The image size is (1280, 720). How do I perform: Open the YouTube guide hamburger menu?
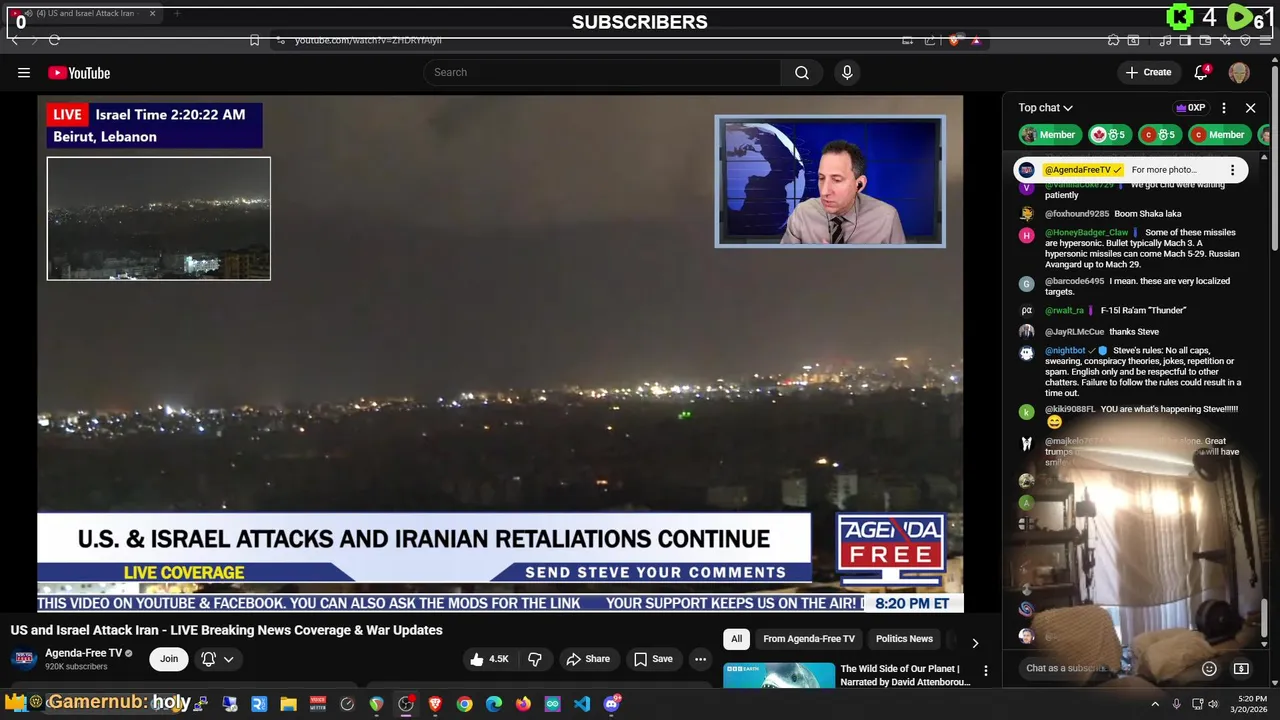pos(24,72)
